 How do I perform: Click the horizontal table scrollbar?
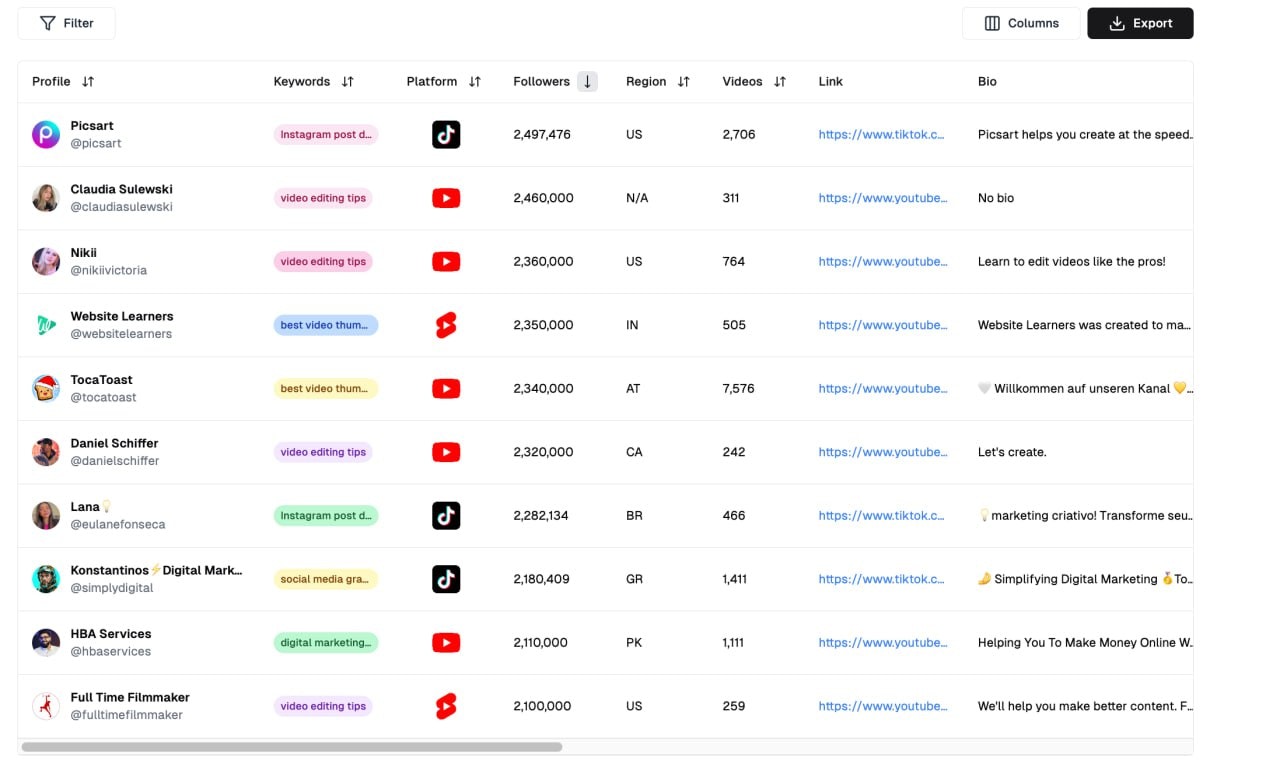(x=292, y=747)
